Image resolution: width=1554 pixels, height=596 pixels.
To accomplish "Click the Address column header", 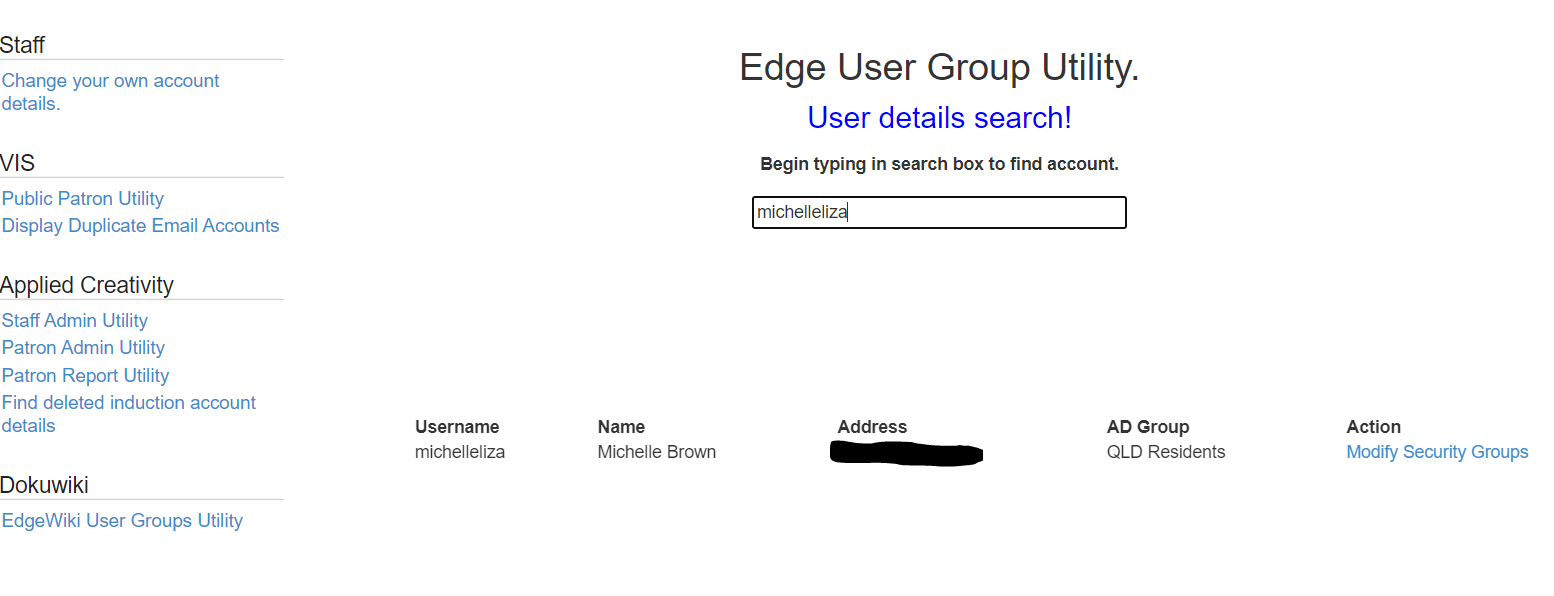I will [x=872, y=427].
